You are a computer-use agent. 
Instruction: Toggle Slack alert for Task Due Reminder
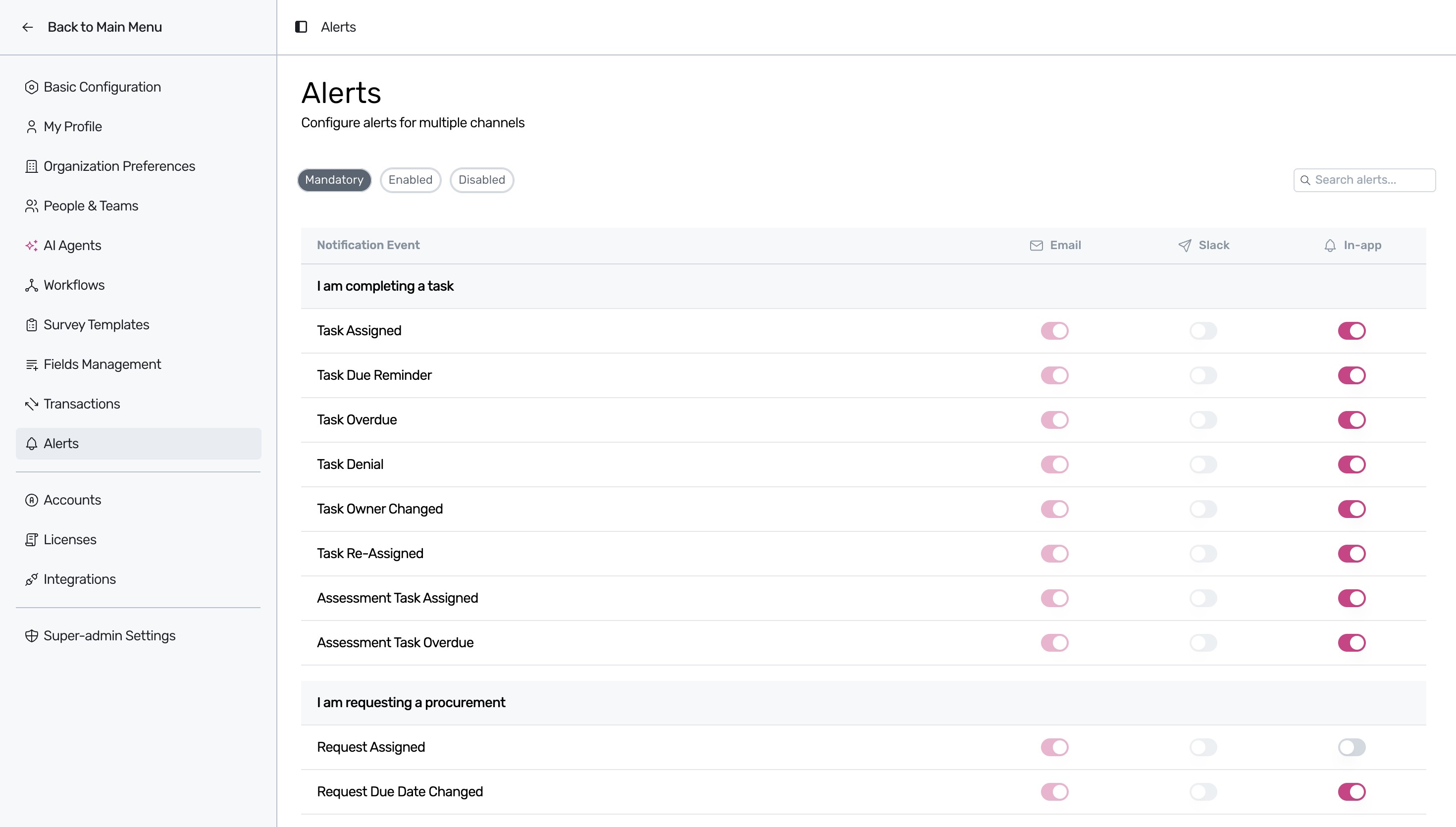click(x=1203, y=375)
